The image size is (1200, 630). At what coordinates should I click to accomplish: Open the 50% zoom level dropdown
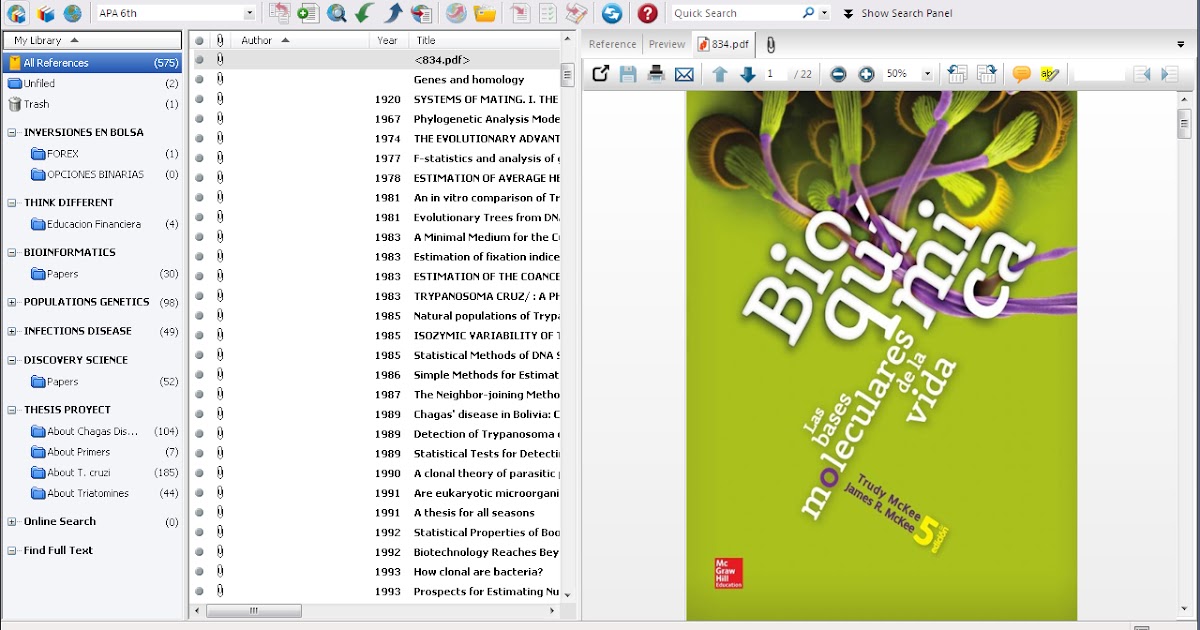927,74
